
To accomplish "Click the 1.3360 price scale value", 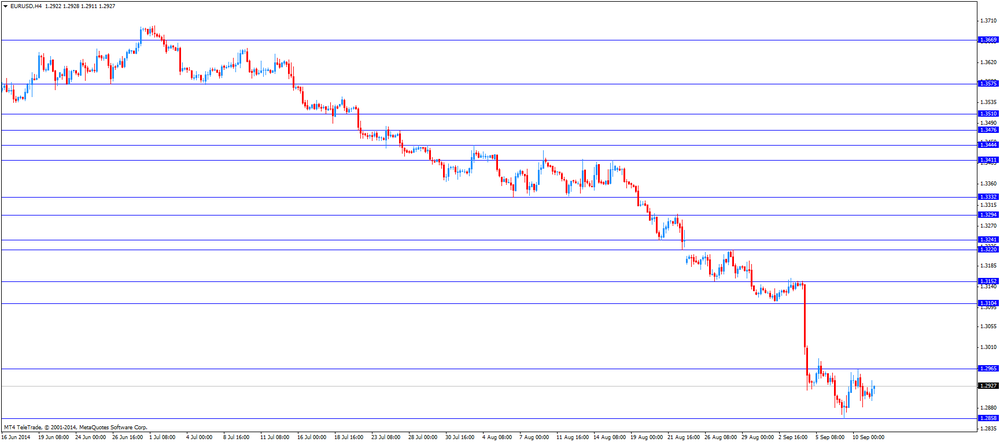I will [x=989, y=184].
